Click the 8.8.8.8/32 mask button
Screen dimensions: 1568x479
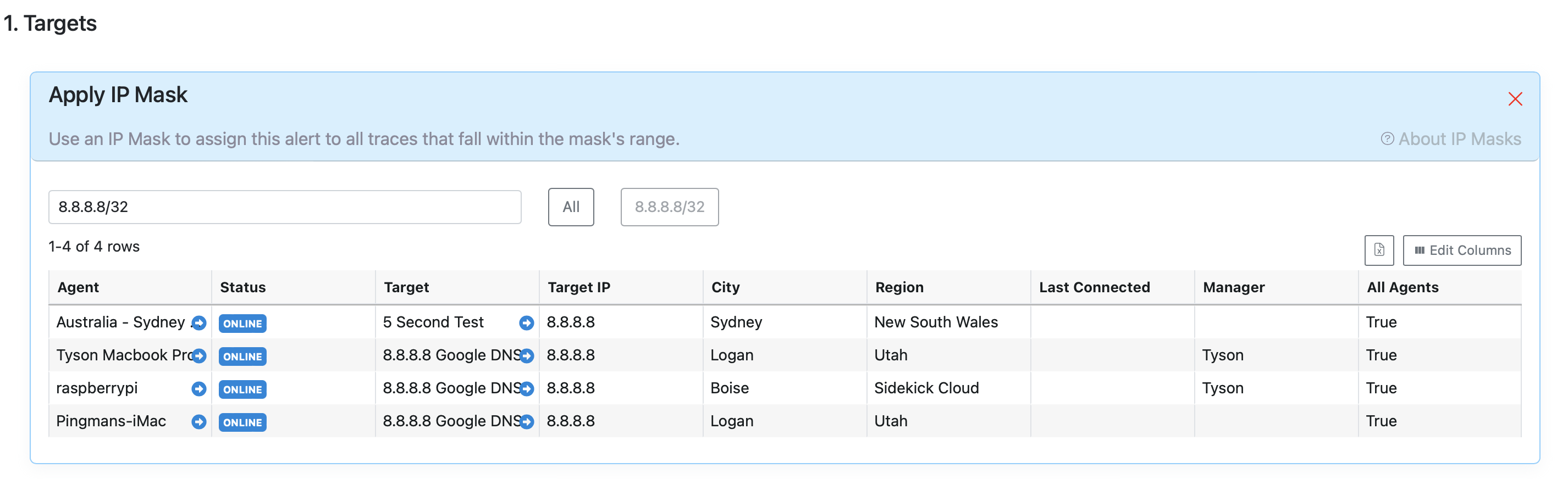point(670,207)
